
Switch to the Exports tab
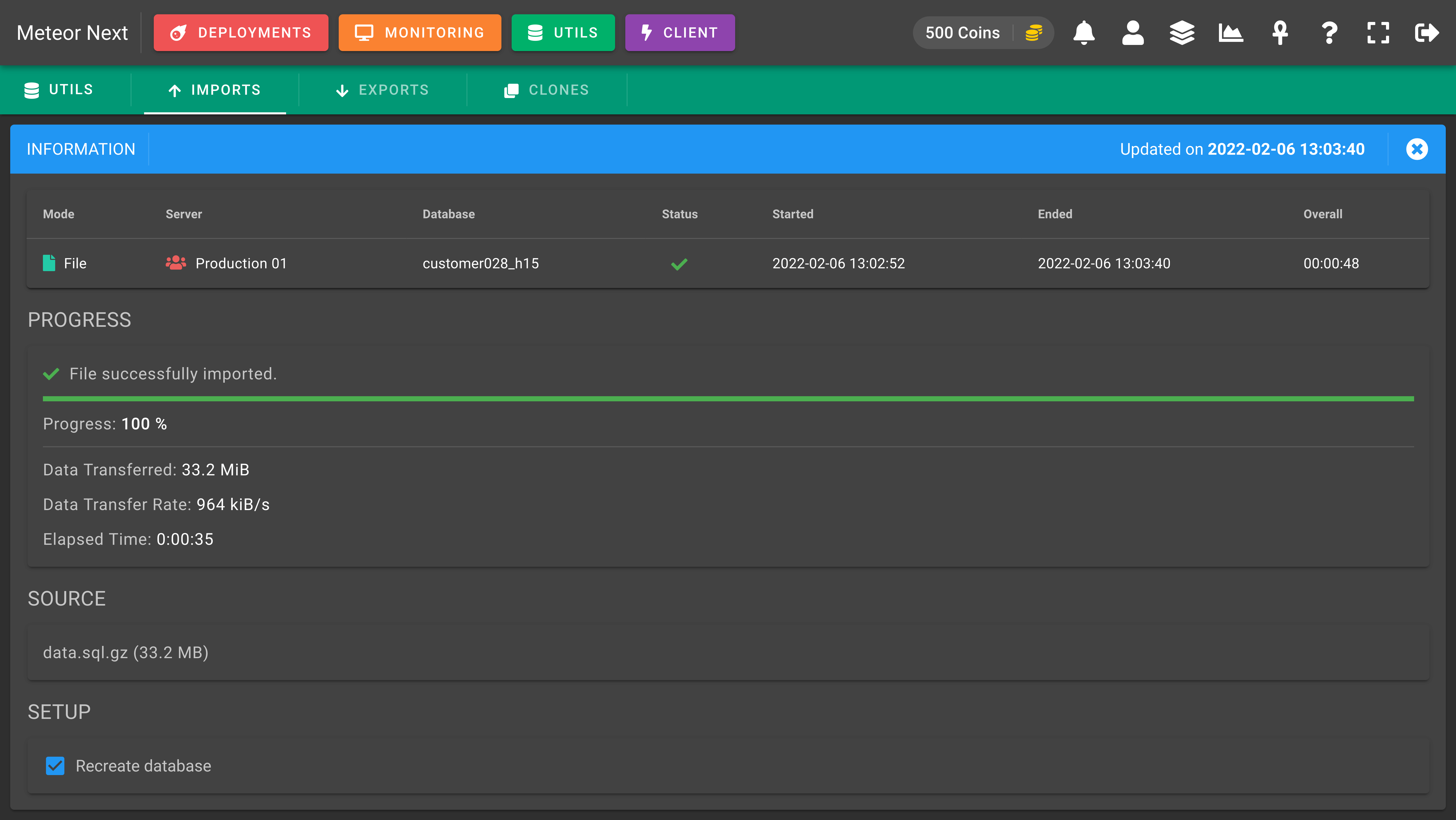(383, 90)
